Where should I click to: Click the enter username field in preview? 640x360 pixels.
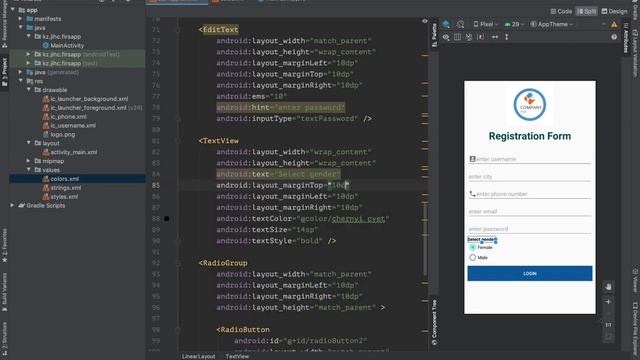(x=530, y=159)
